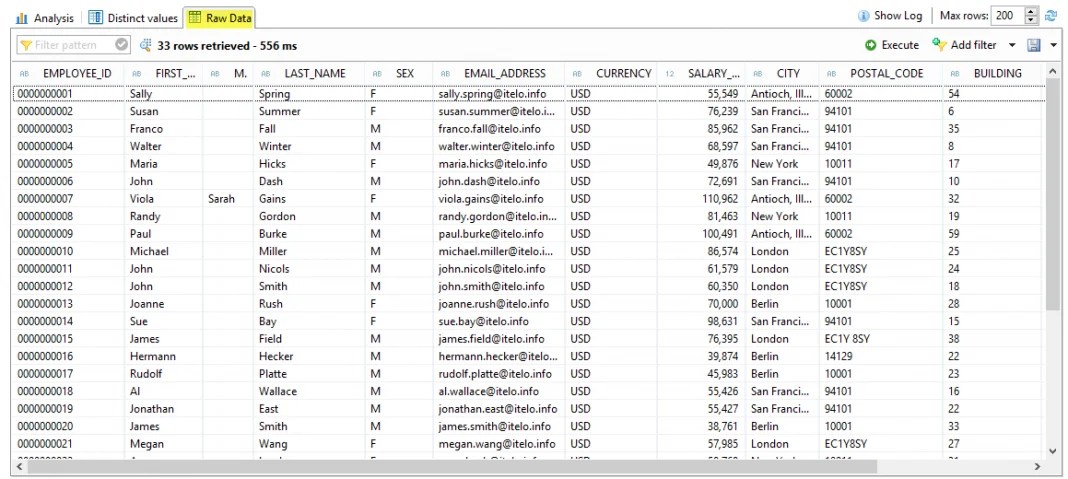Click the text type icon on LAST_NAME header
1068x479 pixels.
tap(266, 74)
